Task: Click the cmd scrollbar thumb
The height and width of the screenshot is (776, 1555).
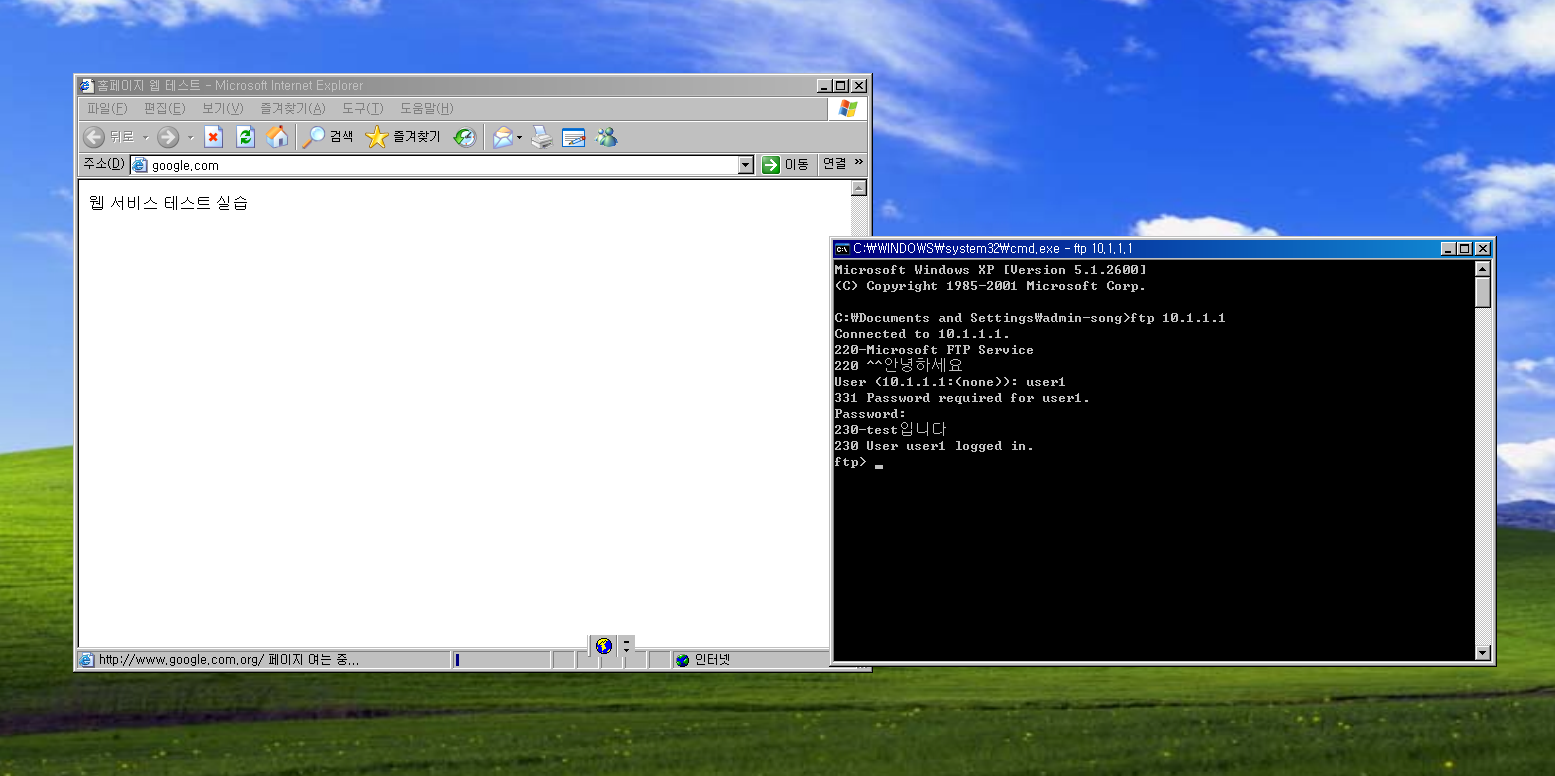Action: [x=1483, y=292]
